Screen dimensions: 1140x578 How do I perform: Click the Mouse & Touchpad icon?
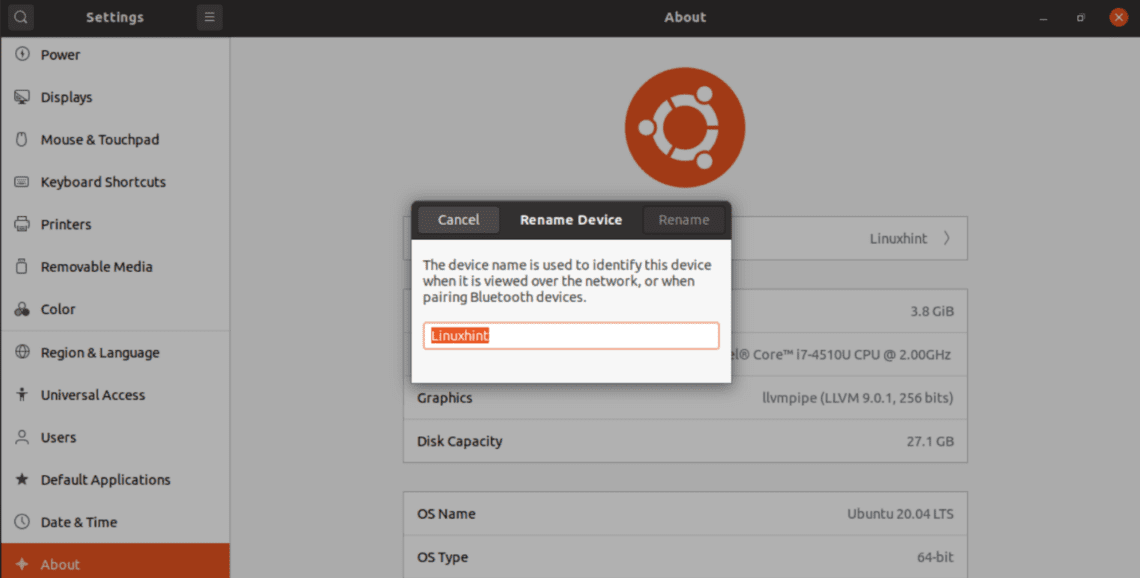[22, 139]
